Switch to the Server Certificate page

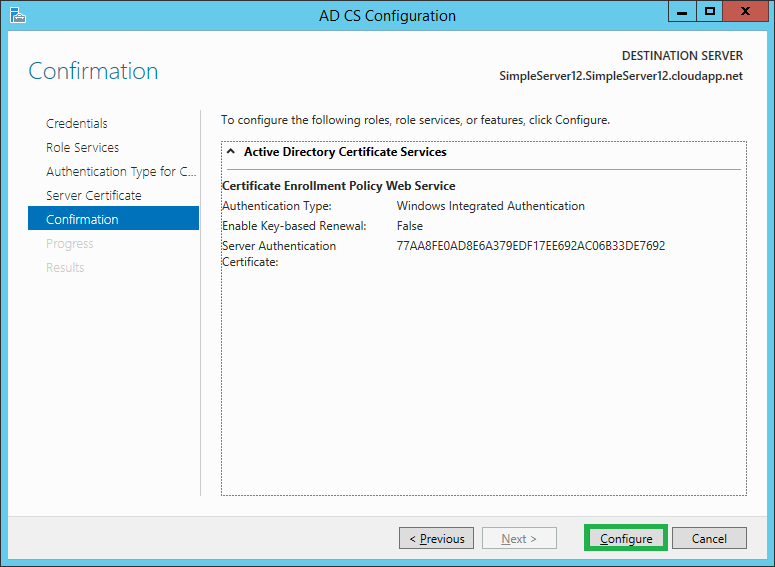point(94,196)
